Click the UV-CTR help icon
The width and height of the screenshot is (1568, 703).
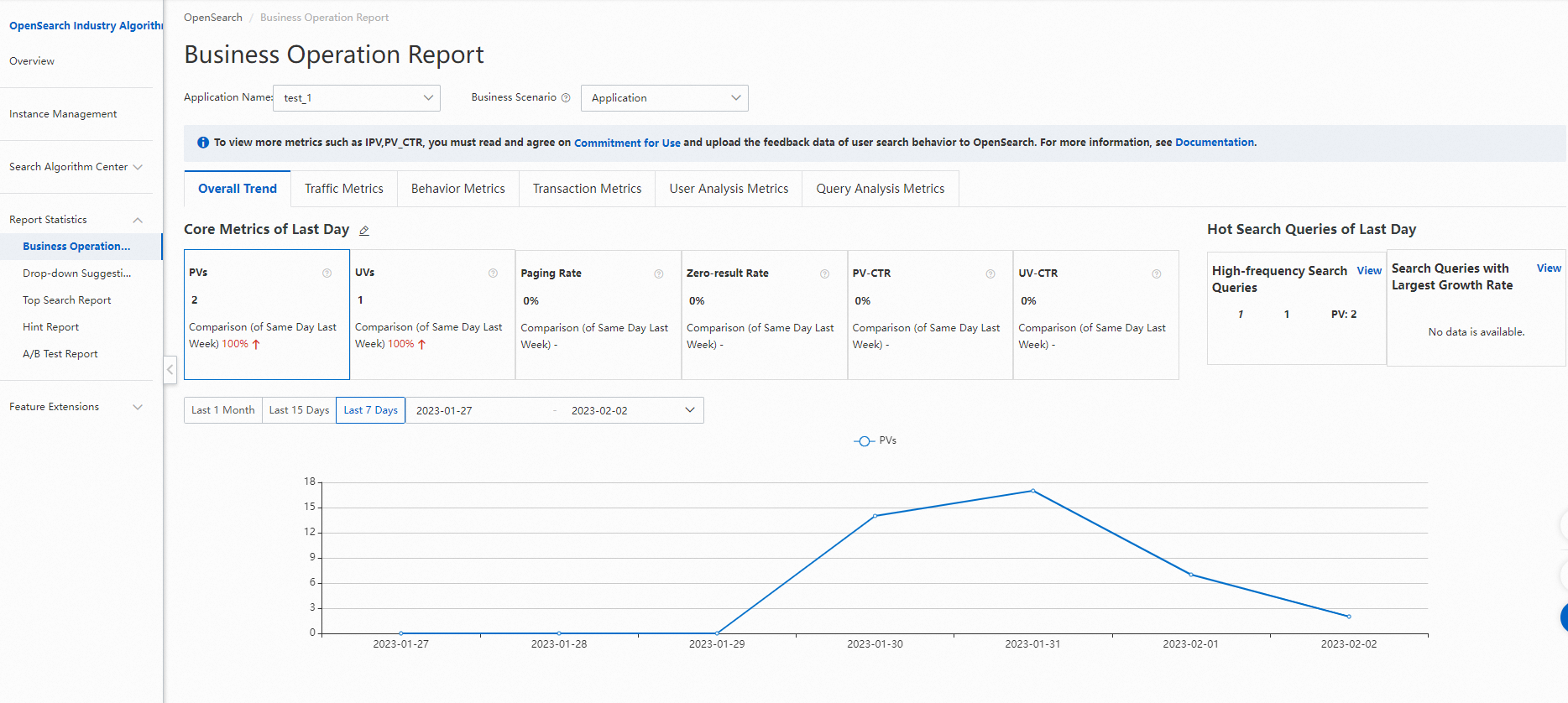click(x=1156, y=273)
